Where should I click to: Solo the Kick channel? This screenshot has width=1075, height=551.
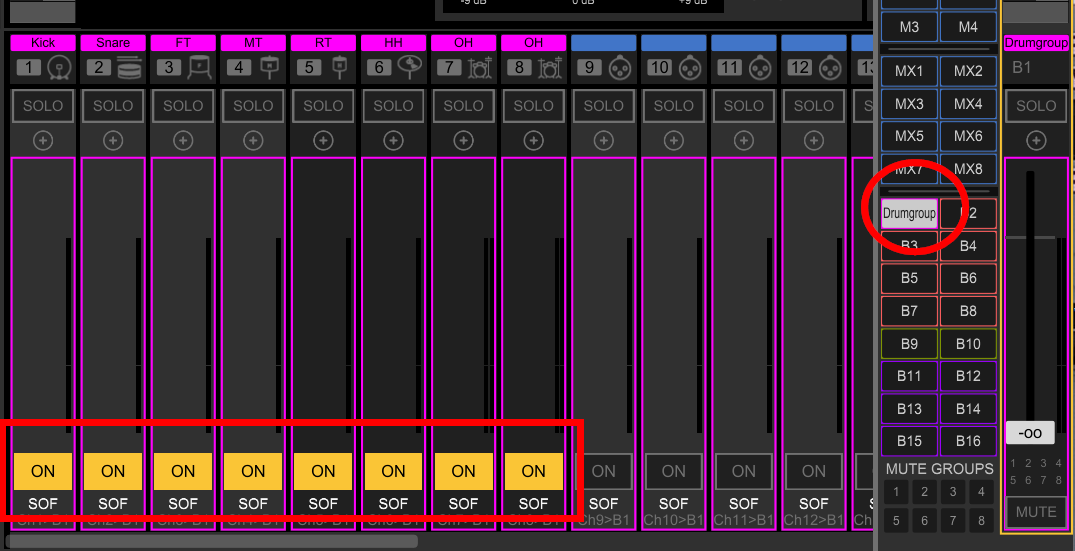[43, 106]
